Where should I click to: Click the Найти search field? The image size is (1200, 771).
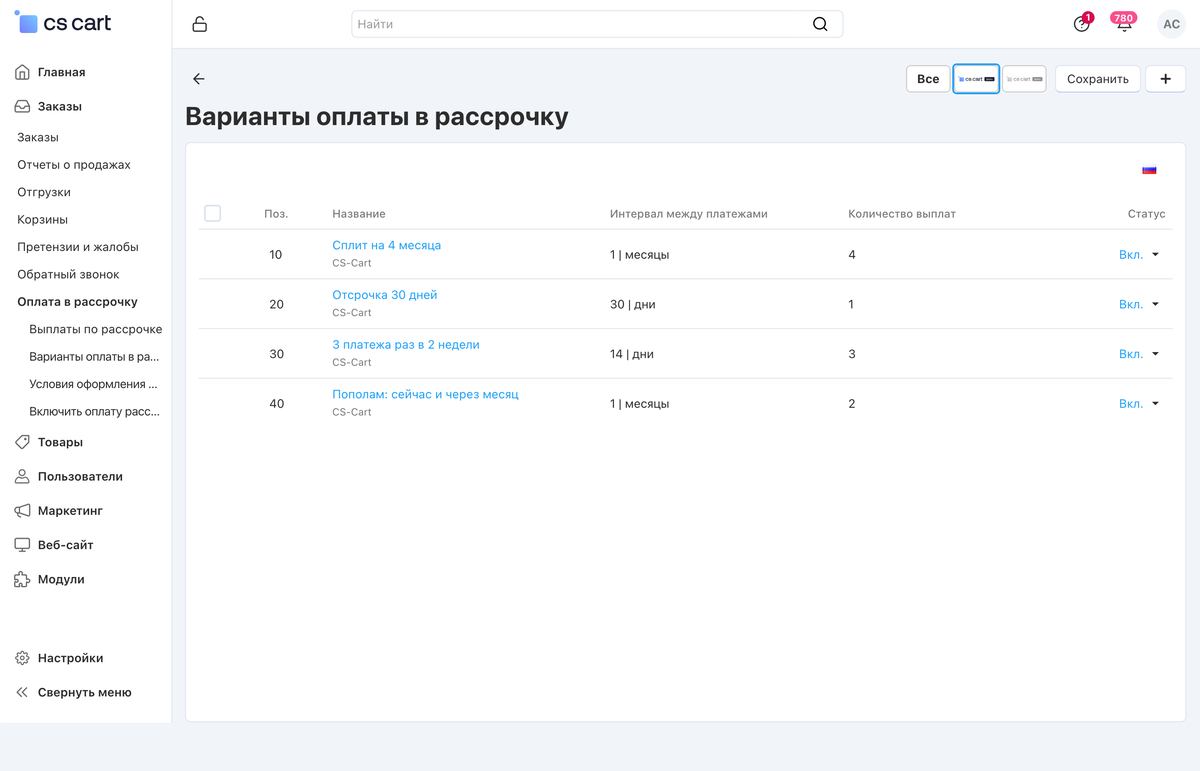pyautogui.click(x=597, y=24)
